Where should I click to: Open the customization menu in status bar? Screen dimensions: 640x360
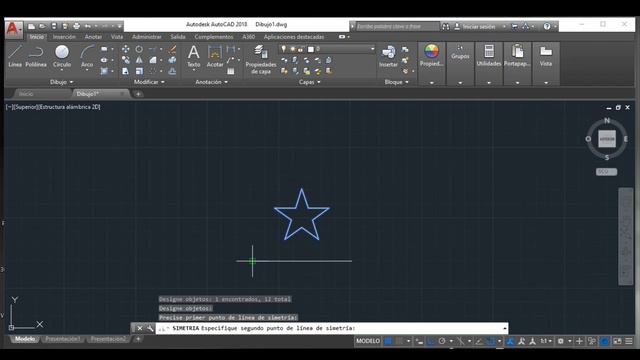click(x=629, y=341)
